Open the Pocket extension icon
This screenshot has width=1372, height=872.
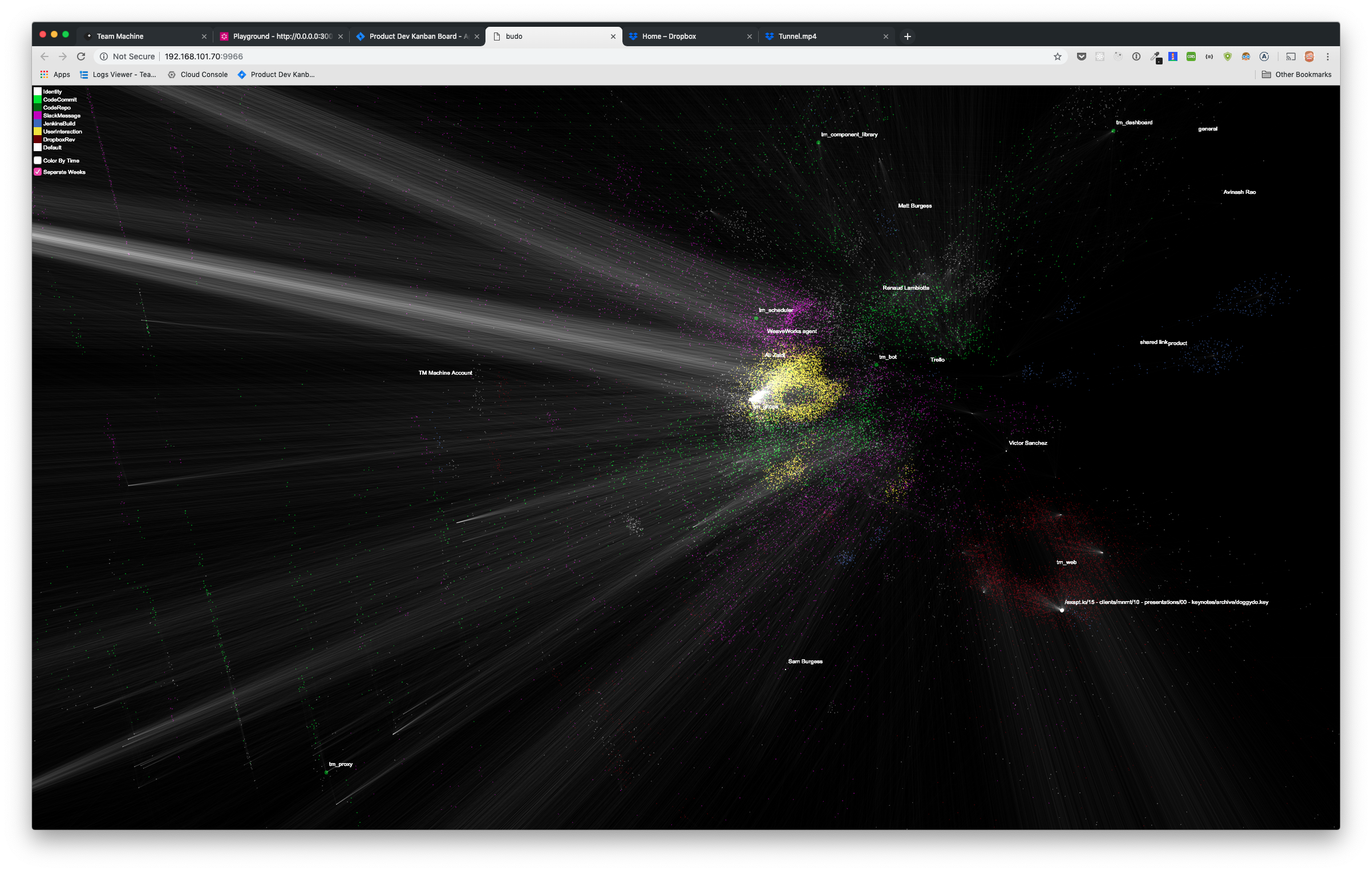coord(1081,56)
